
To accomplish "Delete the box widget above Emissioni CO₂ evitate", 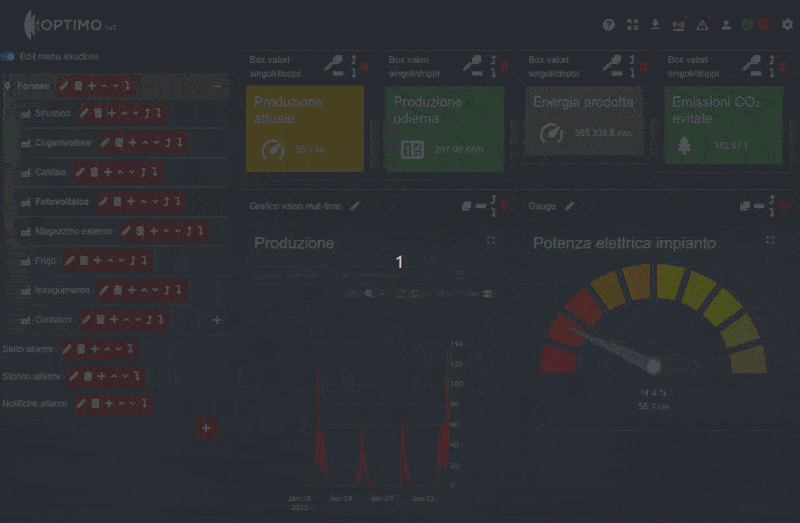I will point(783,67).
